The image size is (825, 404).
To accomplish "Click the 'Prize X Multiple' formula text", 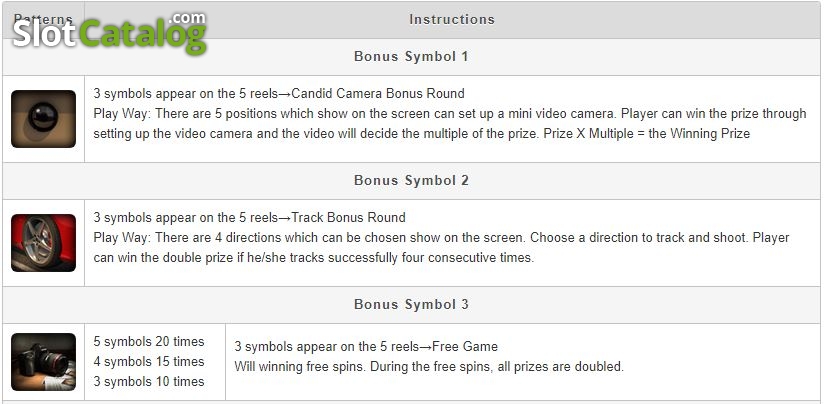I will (x=647, y=134).
